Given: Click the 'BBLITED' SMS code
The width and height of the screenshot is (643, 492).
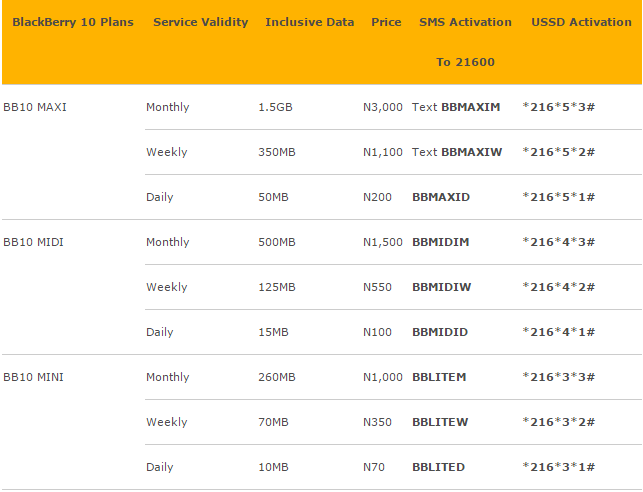Looking at the screenshot, I should 438,467.
